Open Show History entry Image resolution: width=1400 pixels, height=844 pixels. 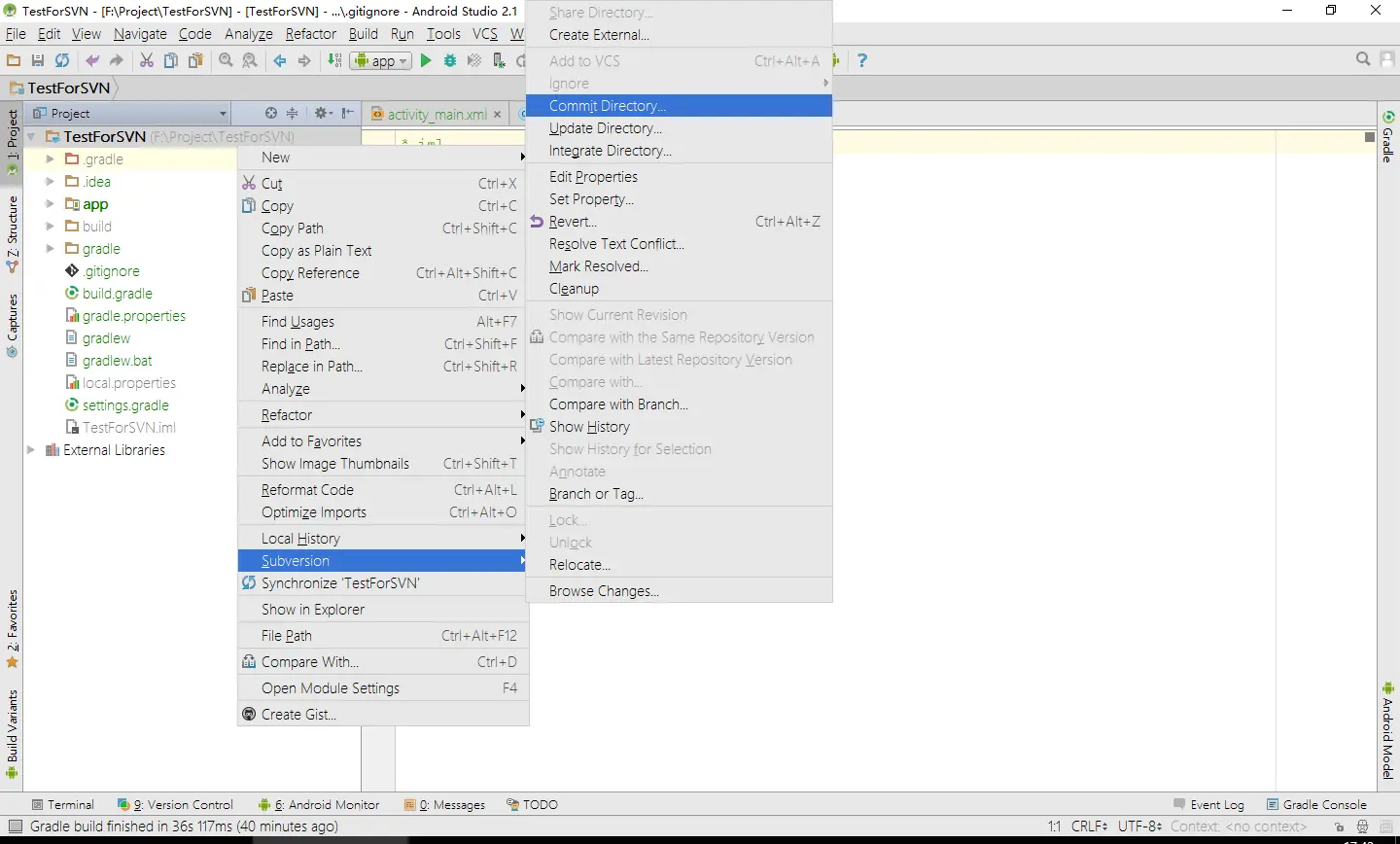[679, 426]
